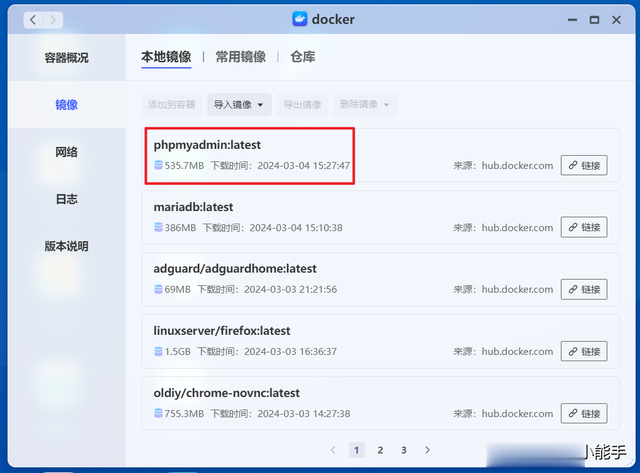Screen dimensions: 640x473
Task: Select the oldiy/chrome-novnc:latest image name
Action: [x=227, y=393]
